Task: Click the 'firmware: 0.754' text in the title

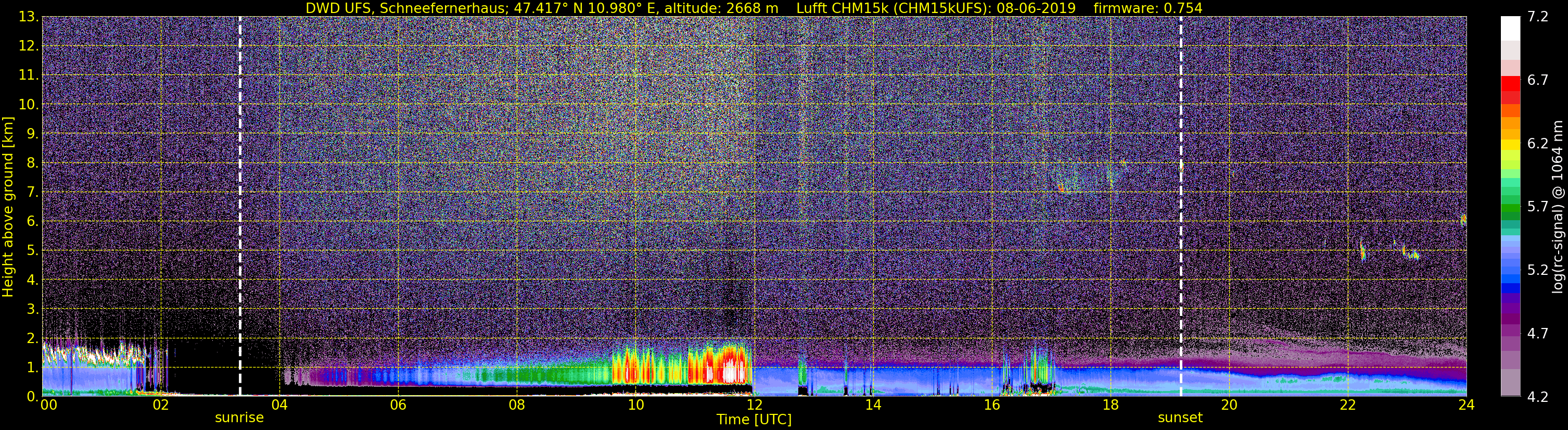Action: click(1148, 8)
